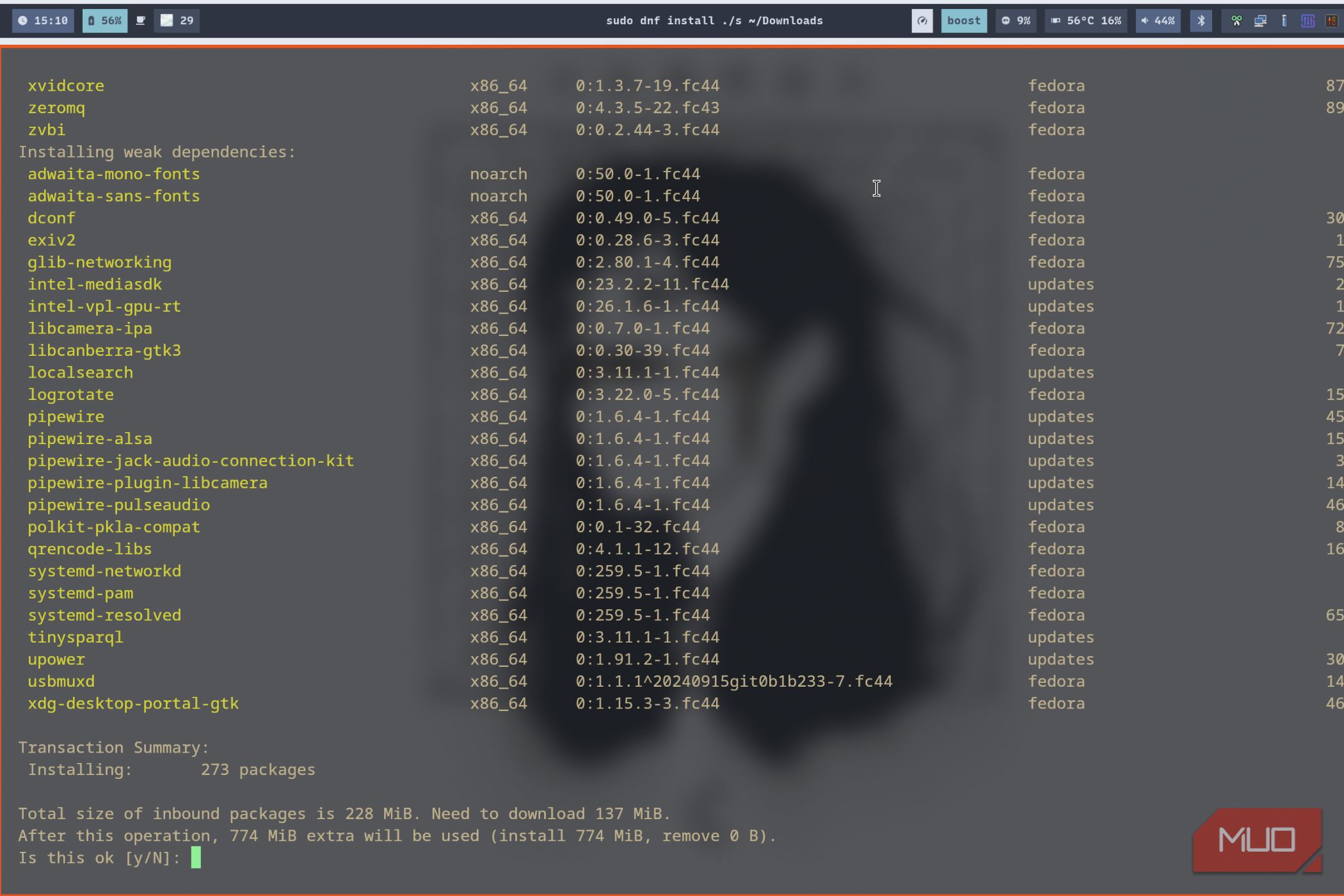Select the 'xdg-desktop-portal-gtk' package name
The height and width of the screenshot is (896, 1344).
[133, 703]
